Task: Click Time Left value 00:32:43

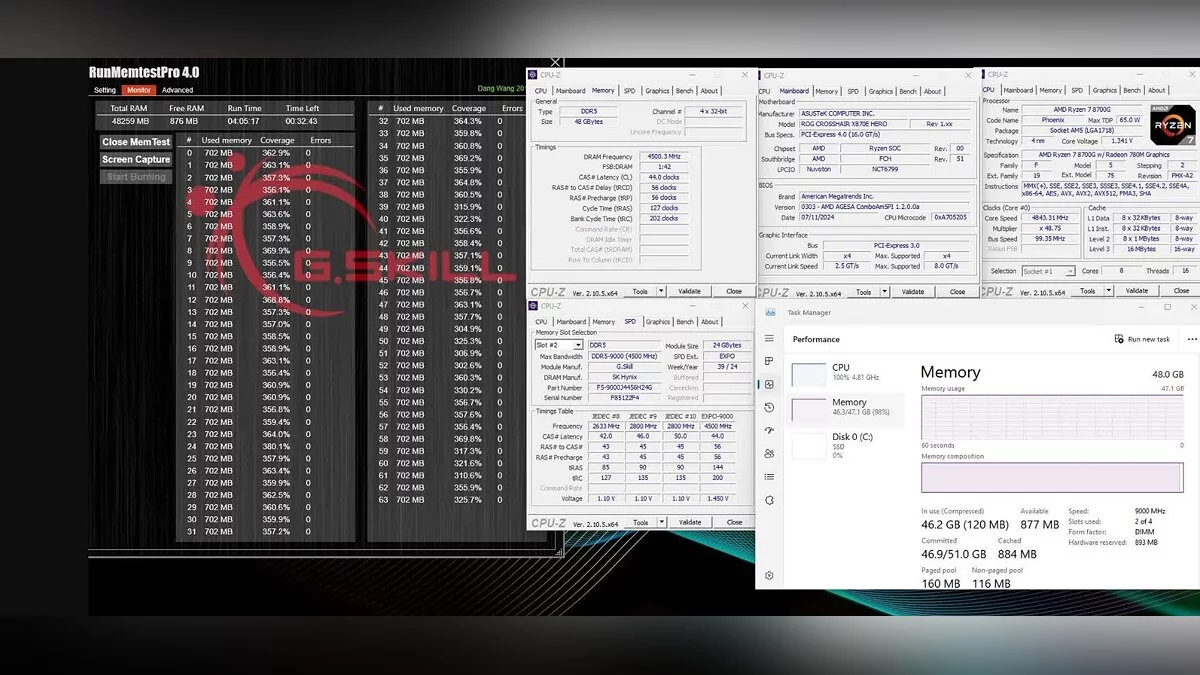Action: (301, 122)
